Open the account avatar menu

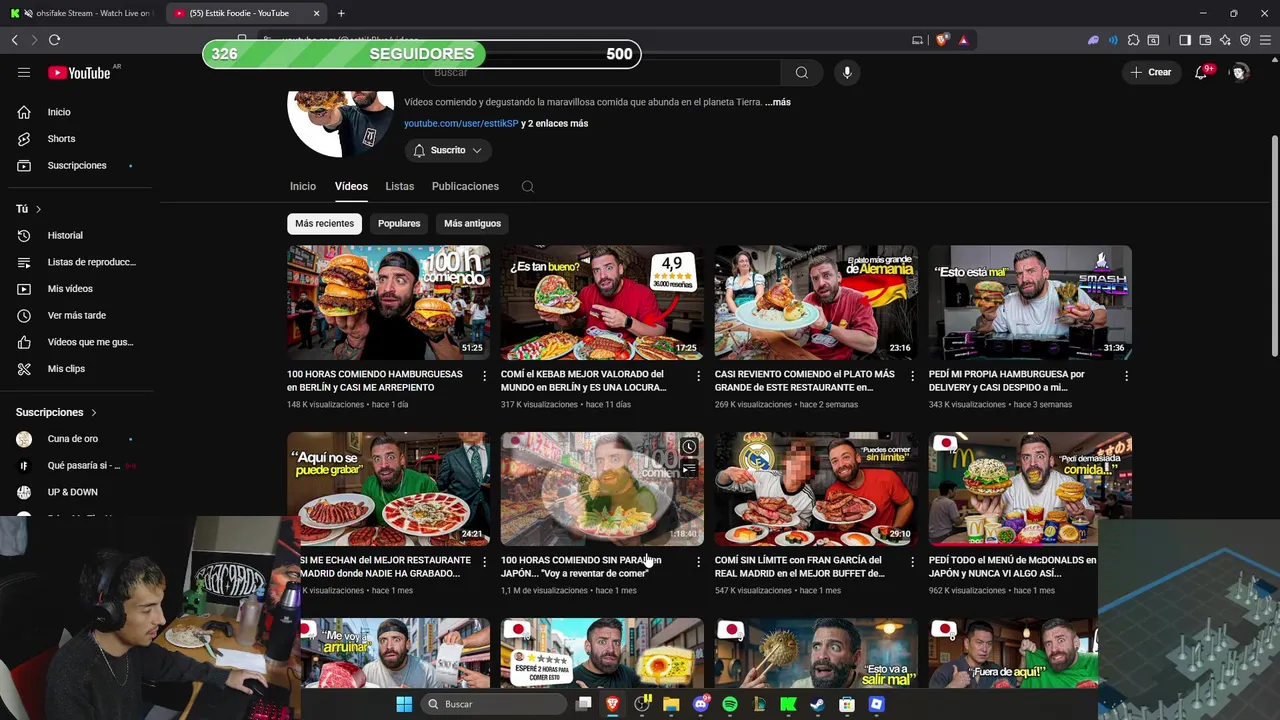tap(1240, 72)
